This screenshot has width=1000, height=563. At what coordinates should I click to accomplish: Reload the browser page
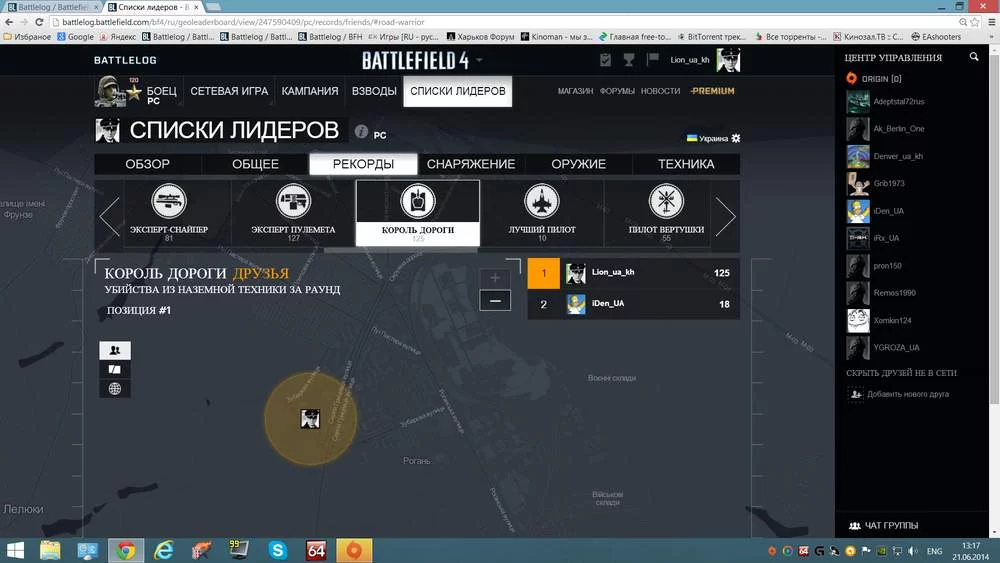40,22
